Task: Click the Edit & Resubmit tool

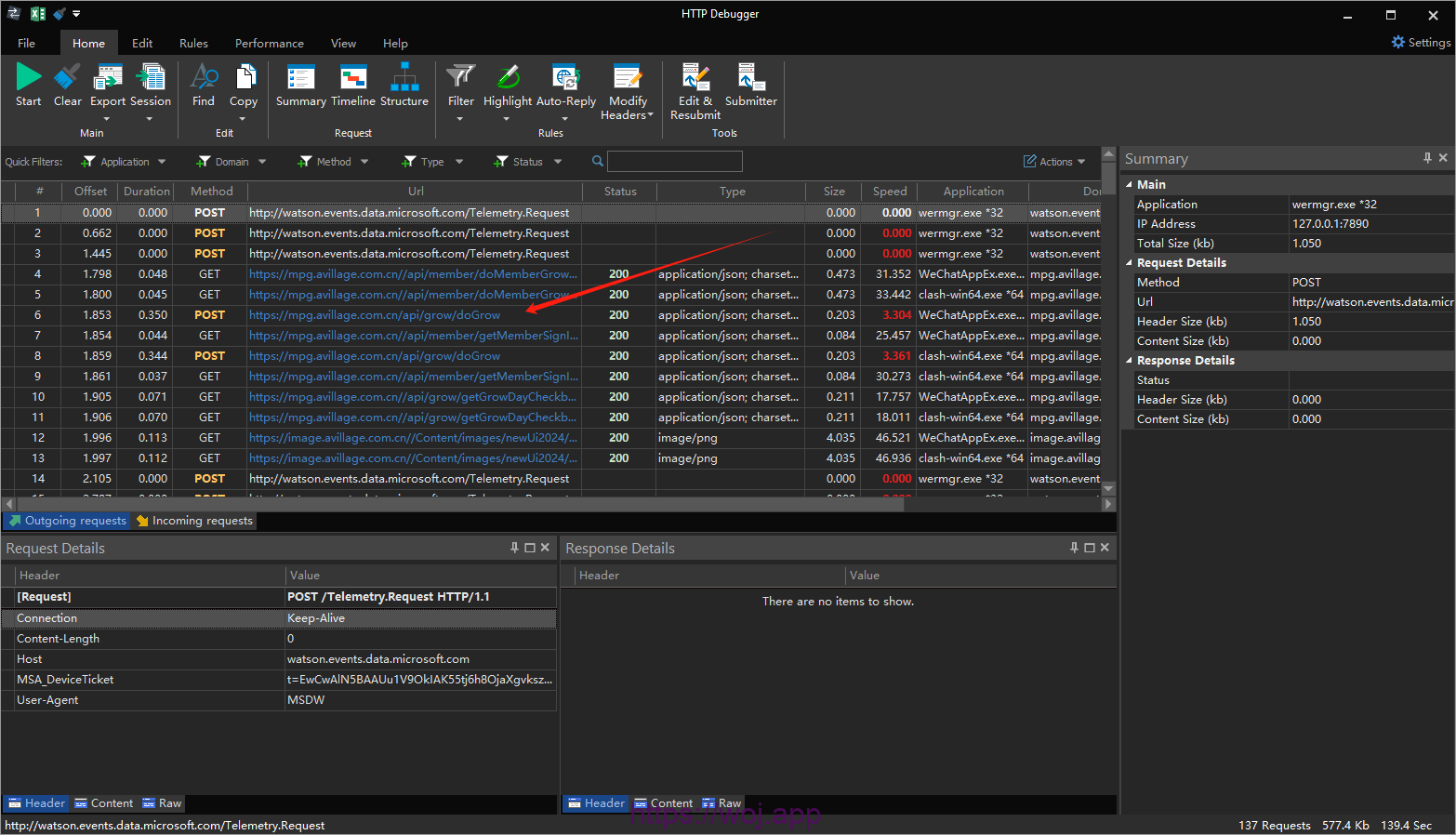Action: (695, 78)
